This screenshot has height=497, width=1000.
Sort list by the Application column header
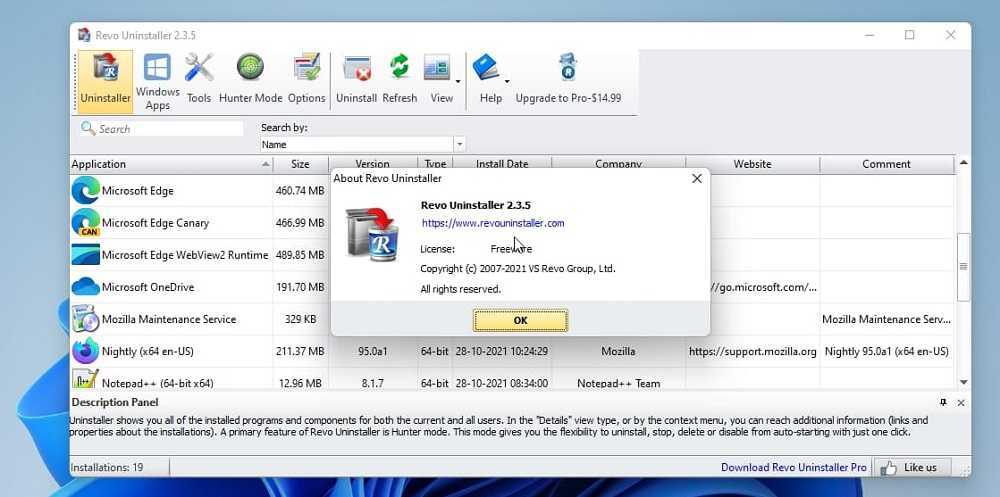[165, 164]
